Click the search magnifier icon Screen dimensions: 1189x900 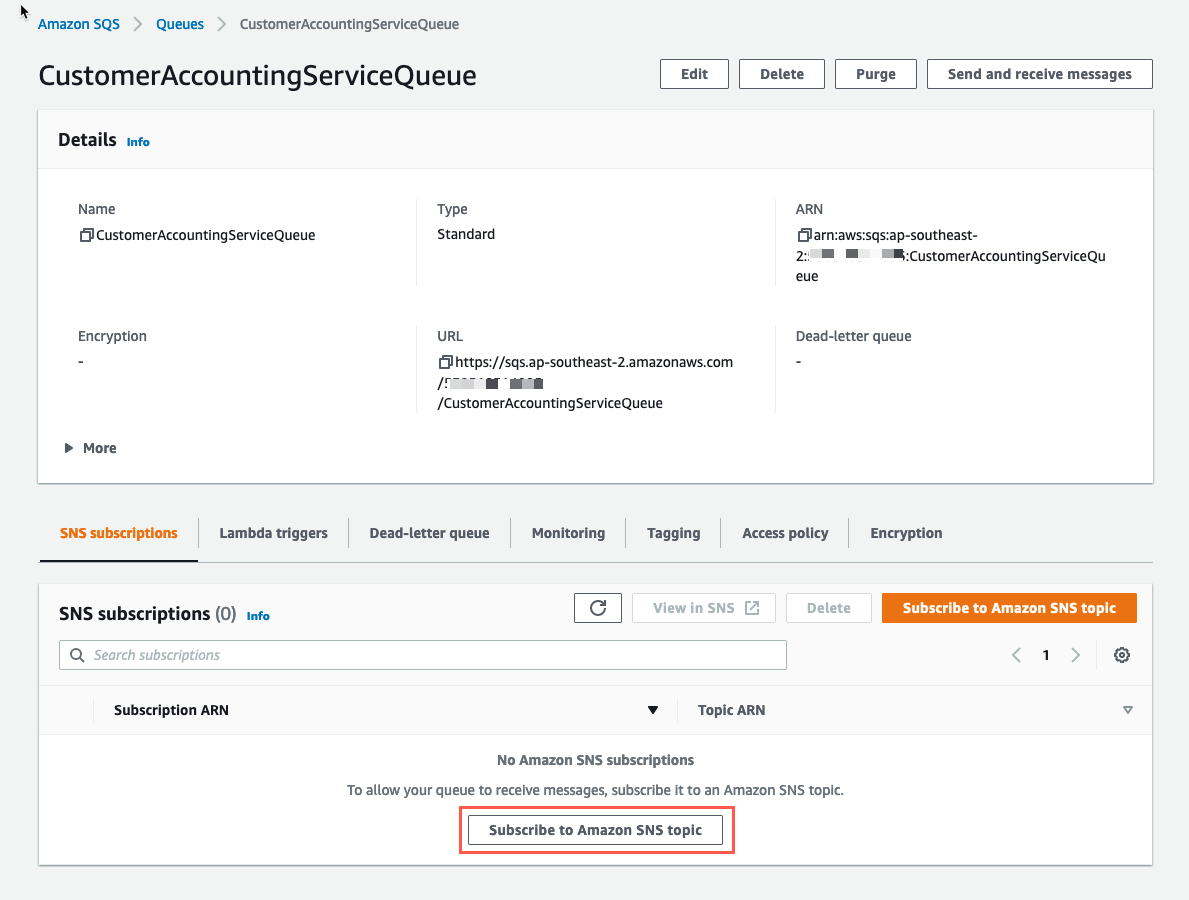(x=77, y=655)
